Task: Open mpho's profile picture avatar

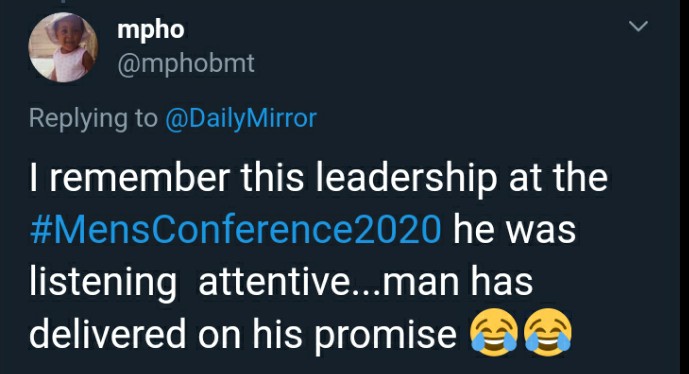Action: 63,47
